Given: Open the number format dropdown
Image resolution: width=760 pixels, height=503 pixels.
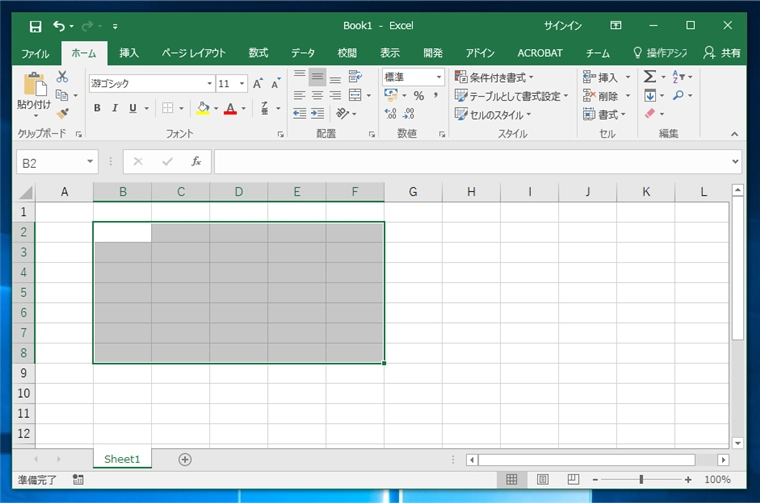Looking at the screenshot, I should coord(439,77).
